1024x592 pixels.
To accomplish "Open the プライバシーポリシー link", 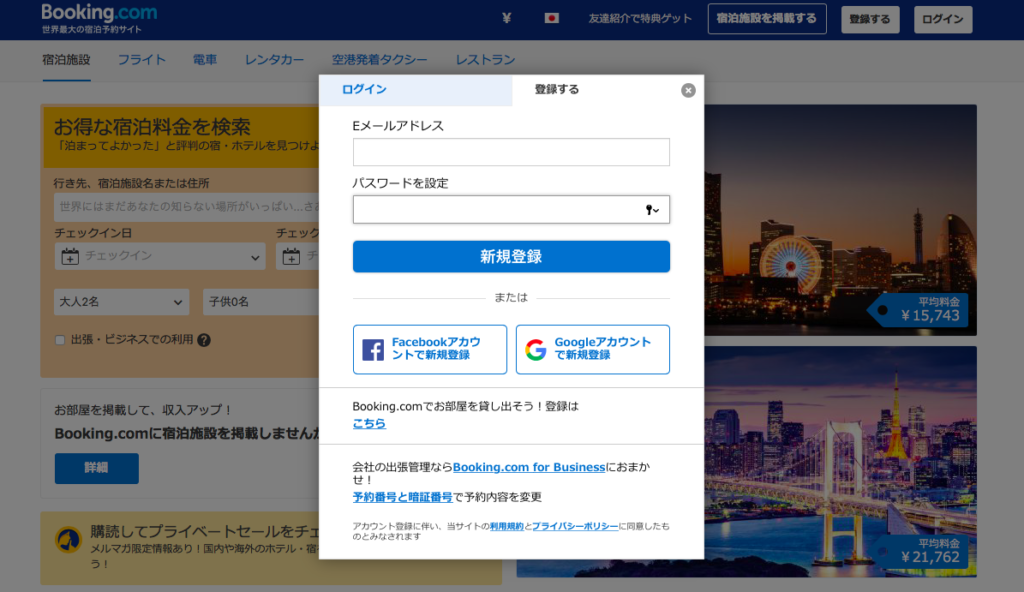I will [575, 526].
